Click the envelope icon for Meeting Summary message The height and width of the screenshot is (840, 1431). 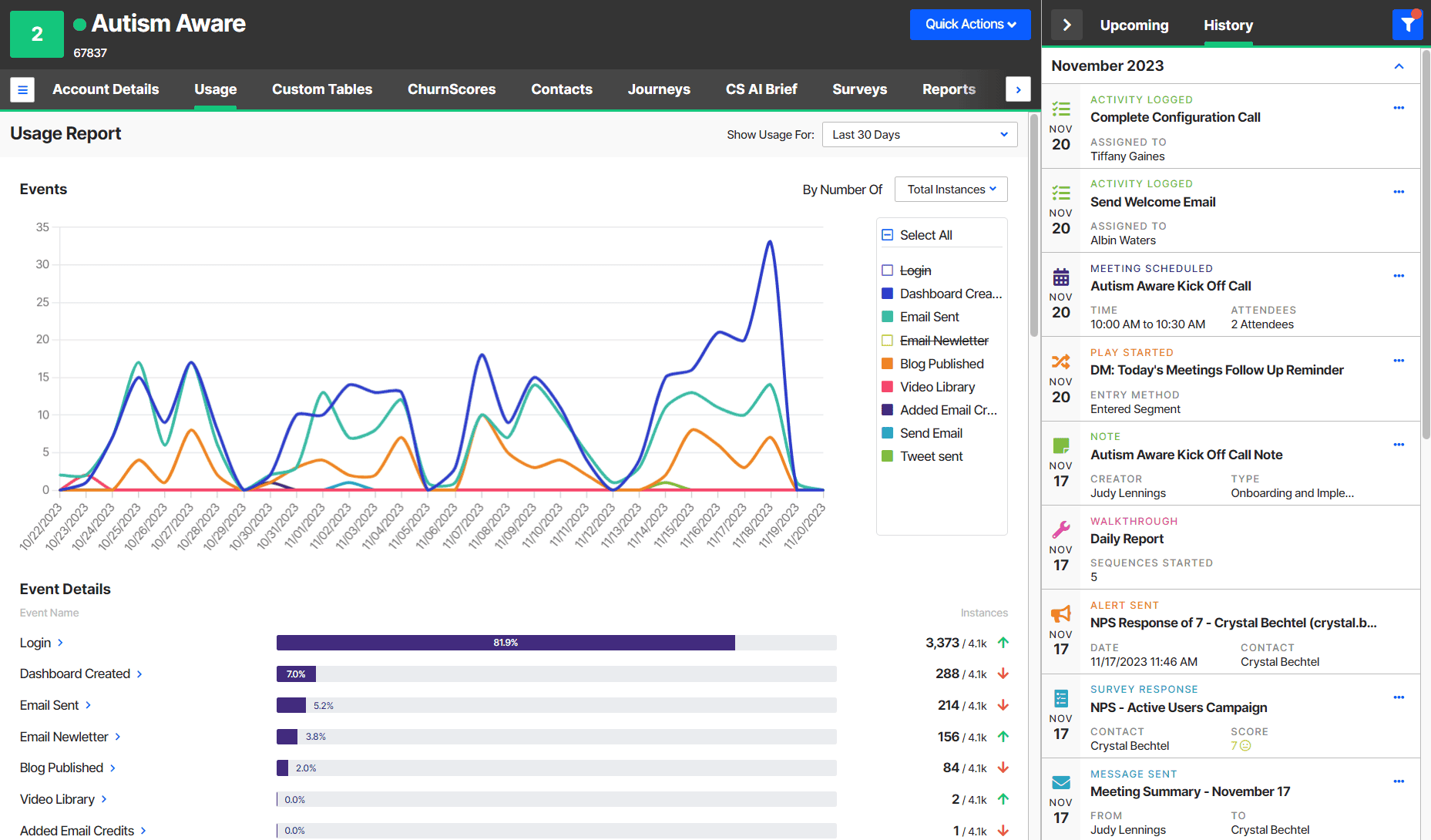(x=1061, y=781)
